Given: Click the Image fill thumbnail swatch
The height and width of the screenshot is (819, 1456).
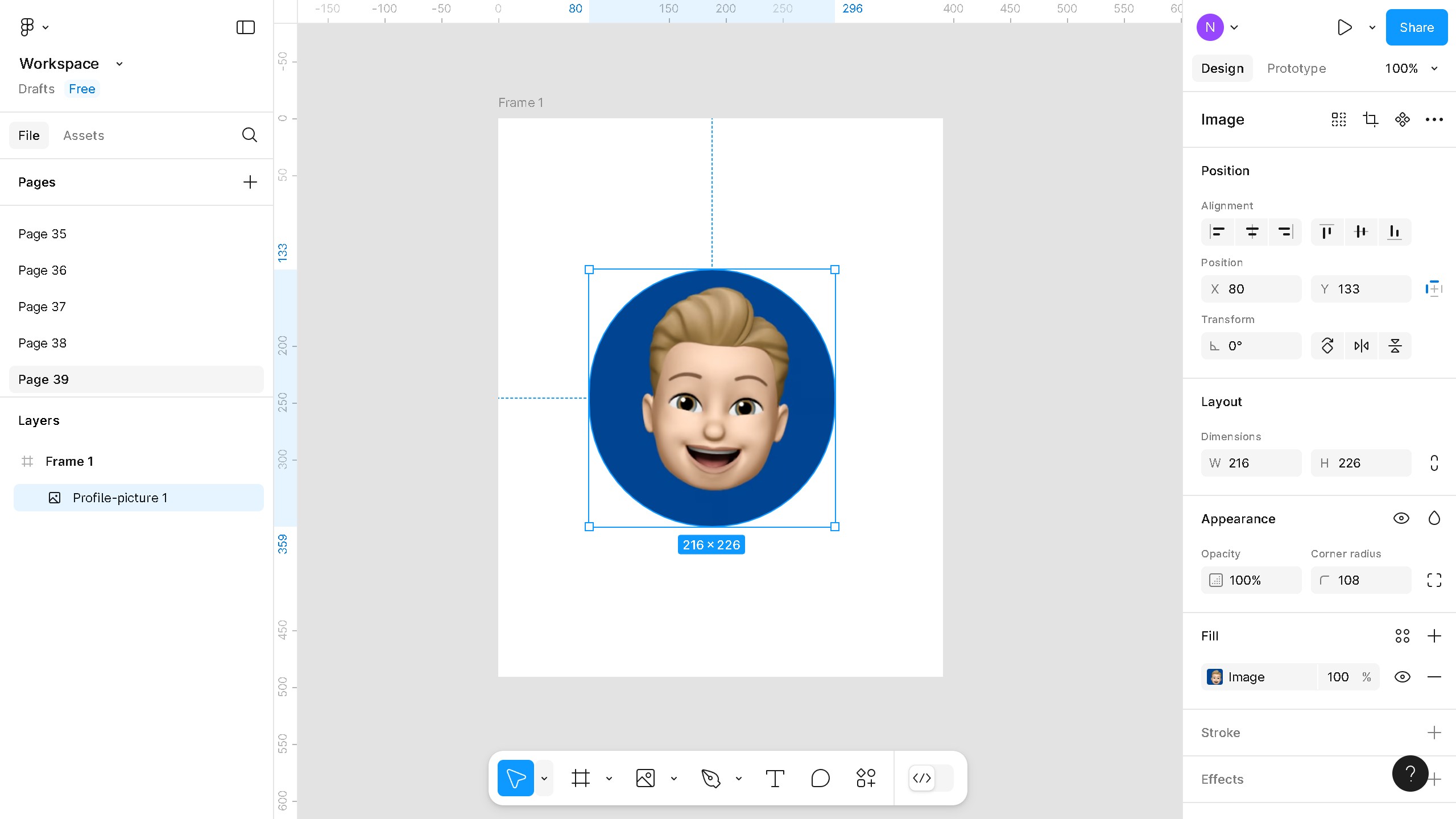Looking at the screenshot, I should [x=1215, y=677].
